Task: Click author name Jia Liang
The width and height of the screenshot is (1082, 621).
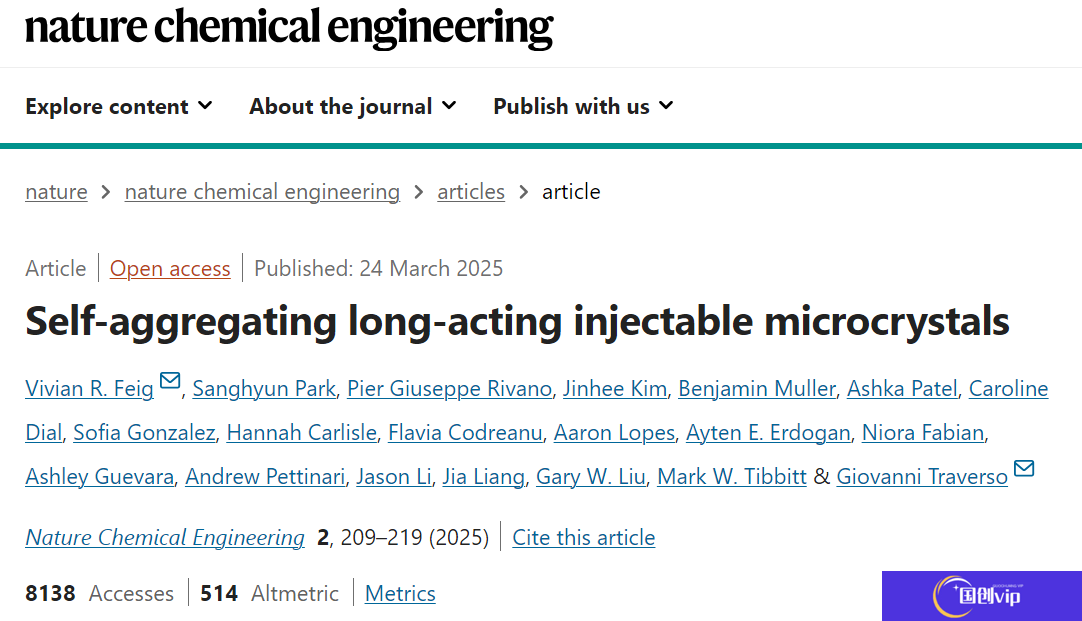Action: tap(484, 477)
